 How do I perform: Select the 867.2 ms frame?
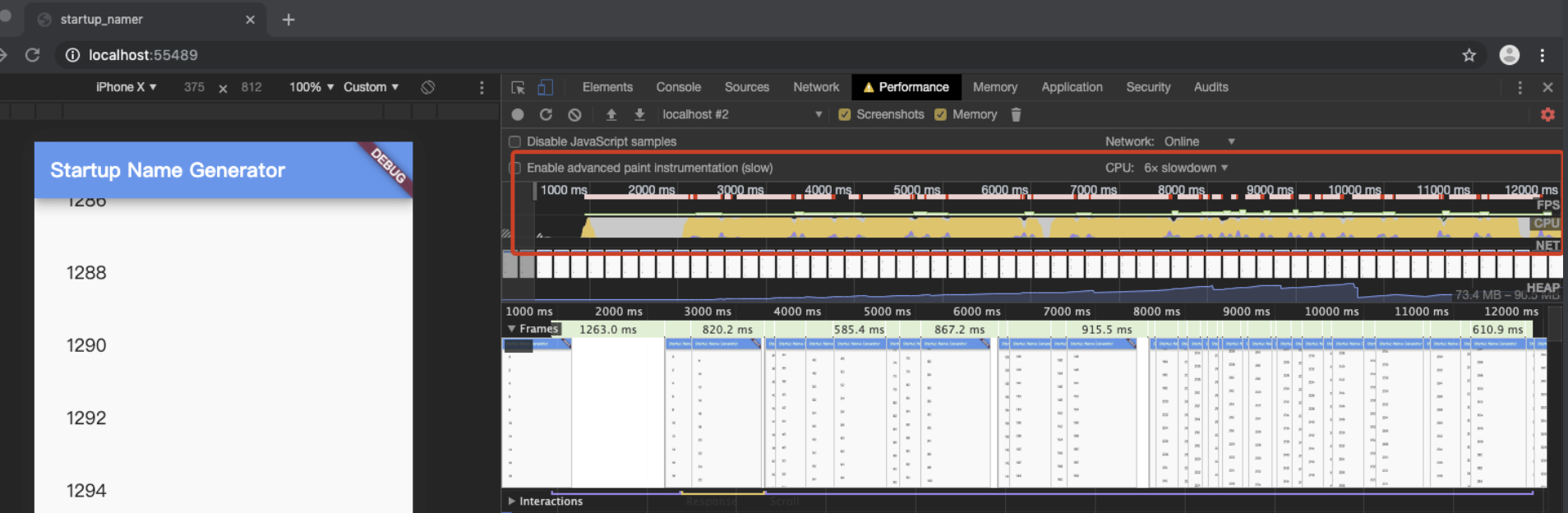point(959,329)
